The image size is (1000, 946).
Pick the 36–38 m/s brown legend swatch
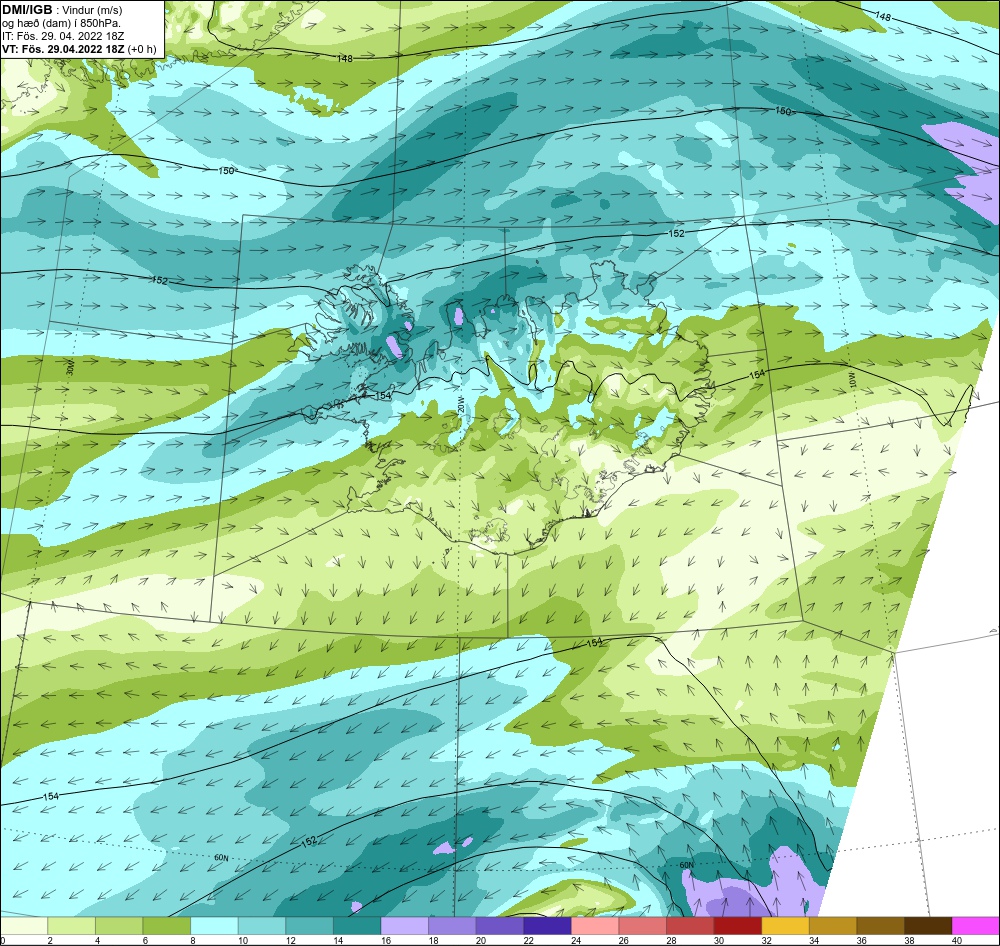click(x=880, y=926)
